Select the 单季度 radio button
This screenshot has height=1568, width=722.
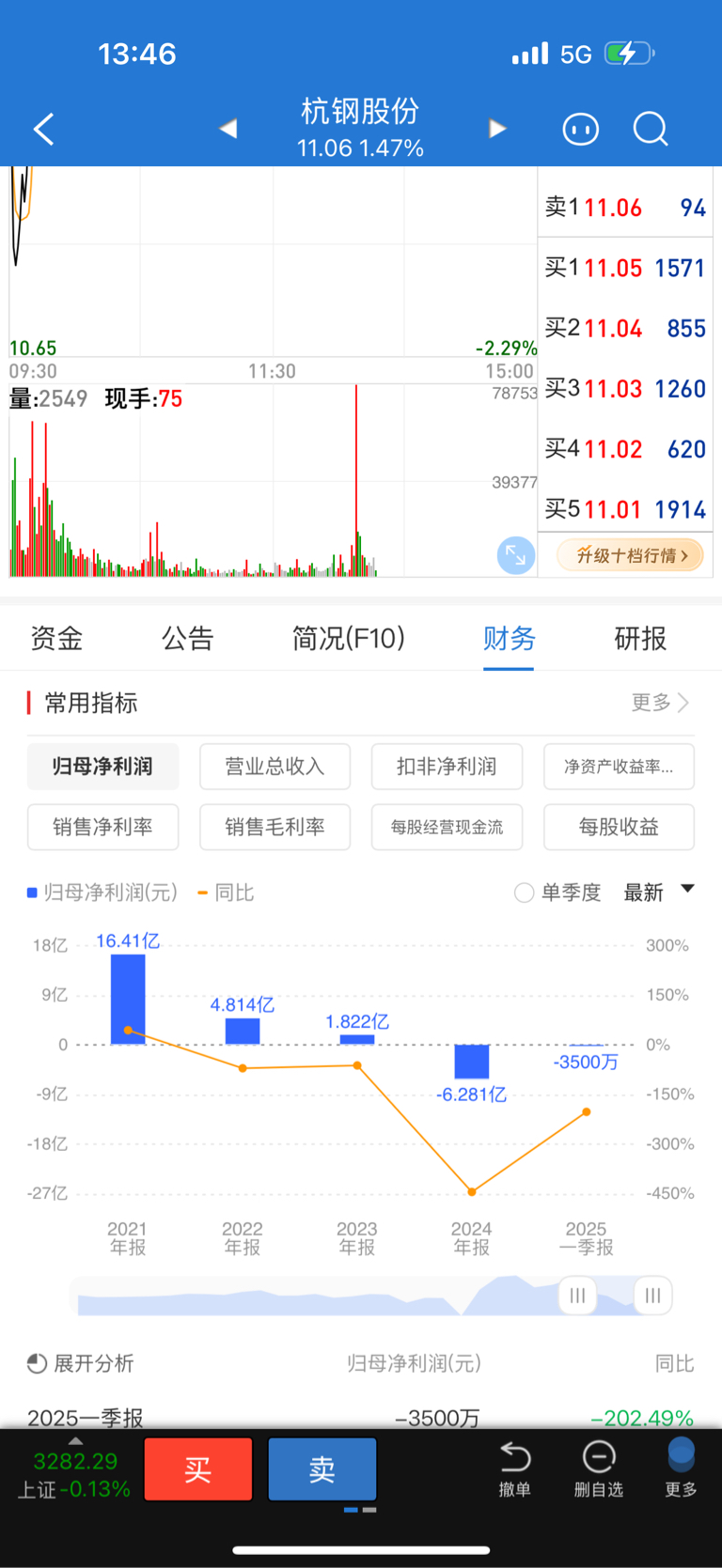coord(524,893)
